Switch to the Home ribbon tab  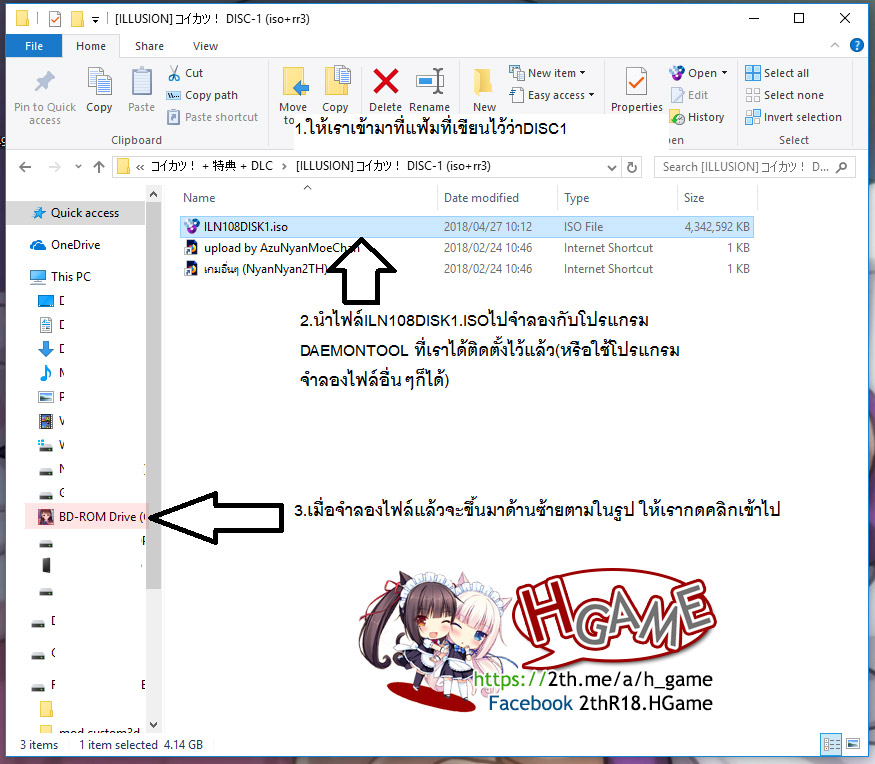pos(91,46)
